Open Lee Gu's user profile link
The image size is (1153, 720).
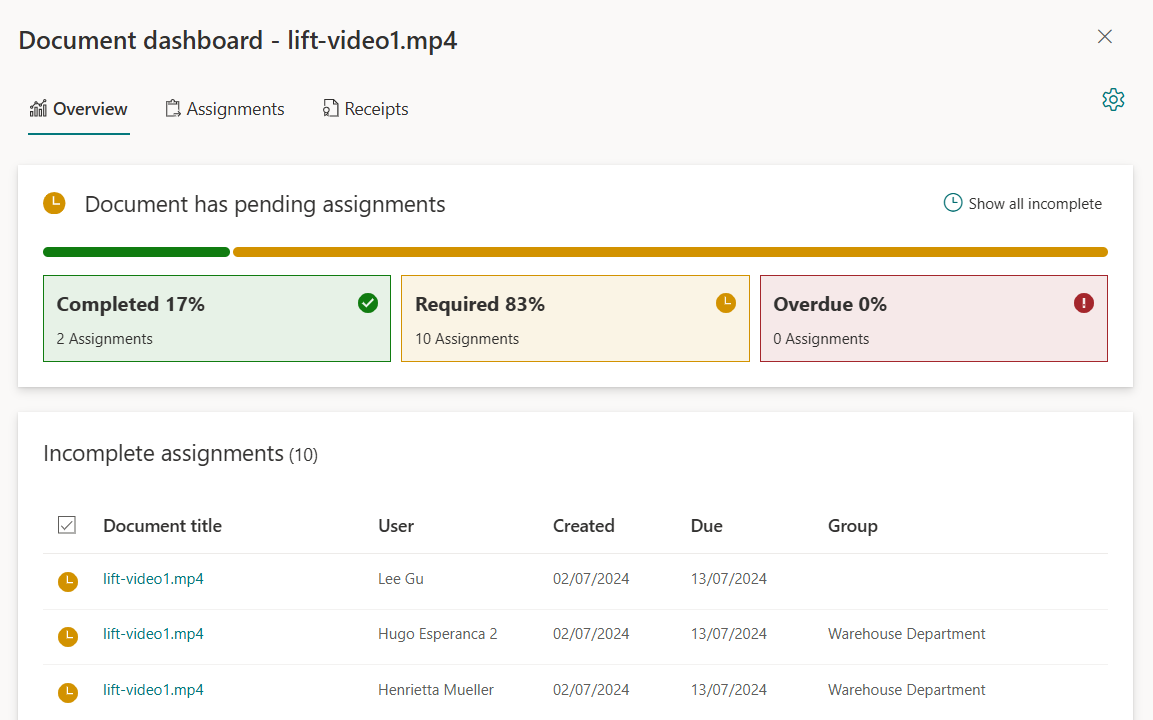[x=400, y=578]
